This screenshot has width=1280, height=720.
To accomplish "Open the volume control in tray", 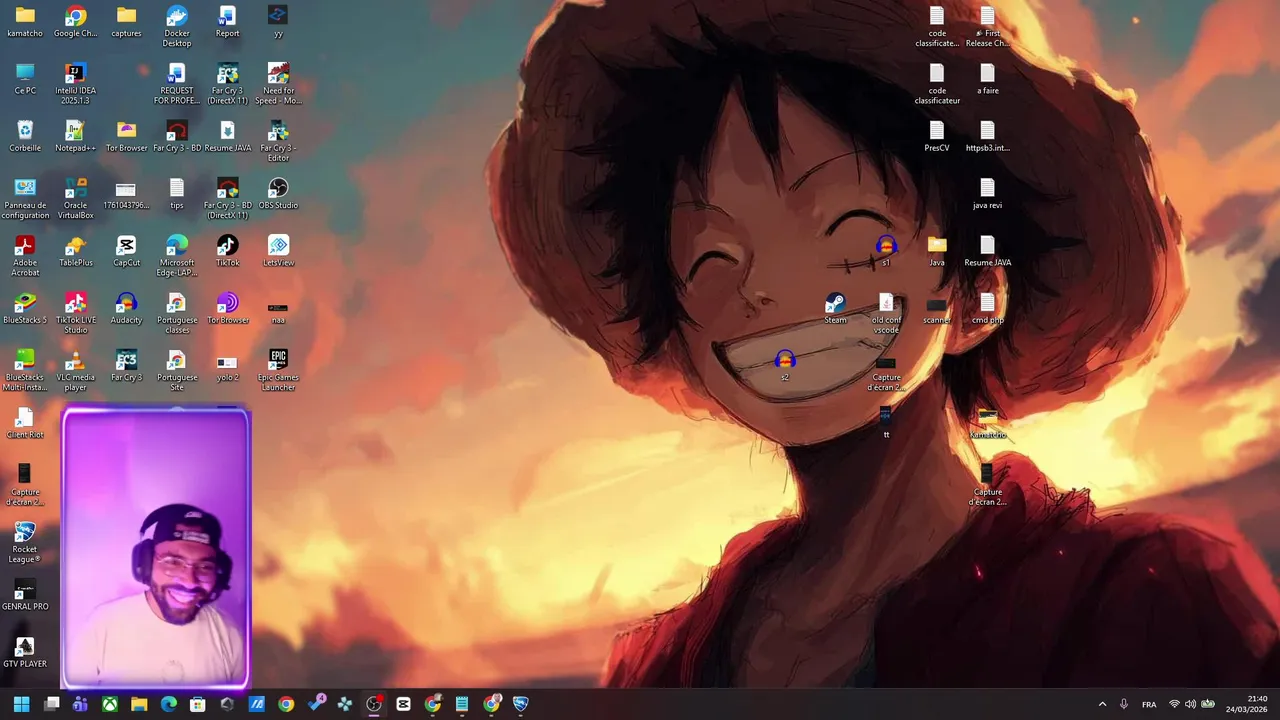I will [1190, 704].
